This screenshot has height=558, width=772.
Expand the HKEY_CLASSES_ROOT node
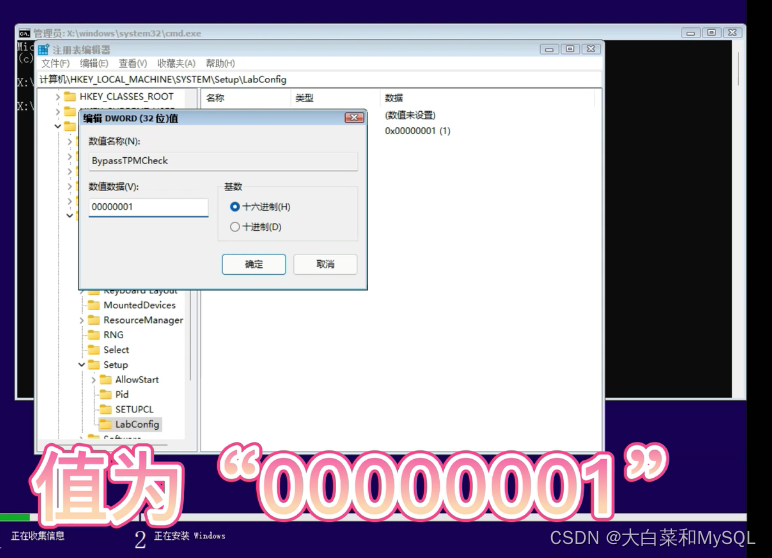[58, 97]
